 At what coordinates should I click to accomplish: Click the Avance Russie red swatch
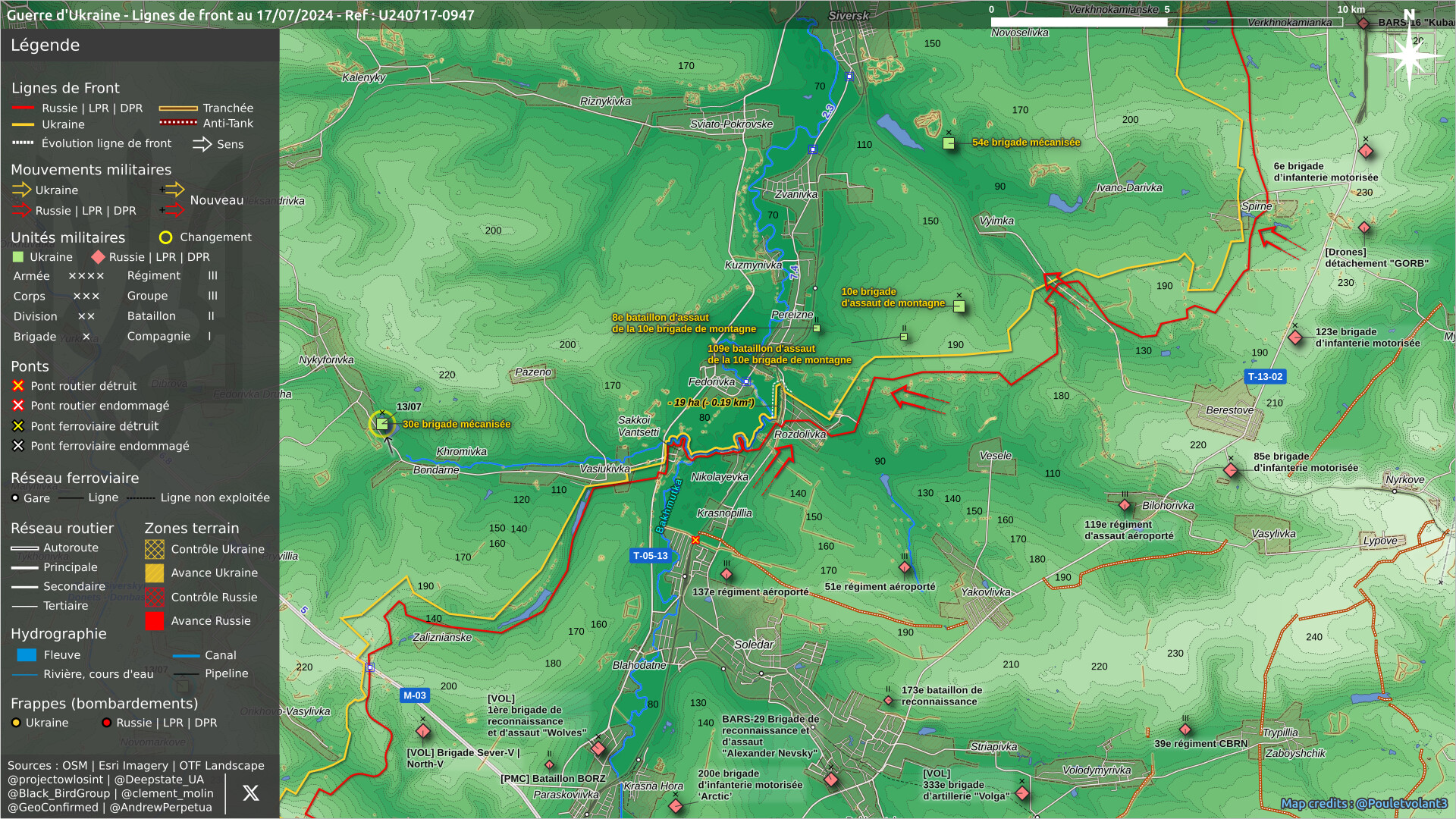[155, 621]
